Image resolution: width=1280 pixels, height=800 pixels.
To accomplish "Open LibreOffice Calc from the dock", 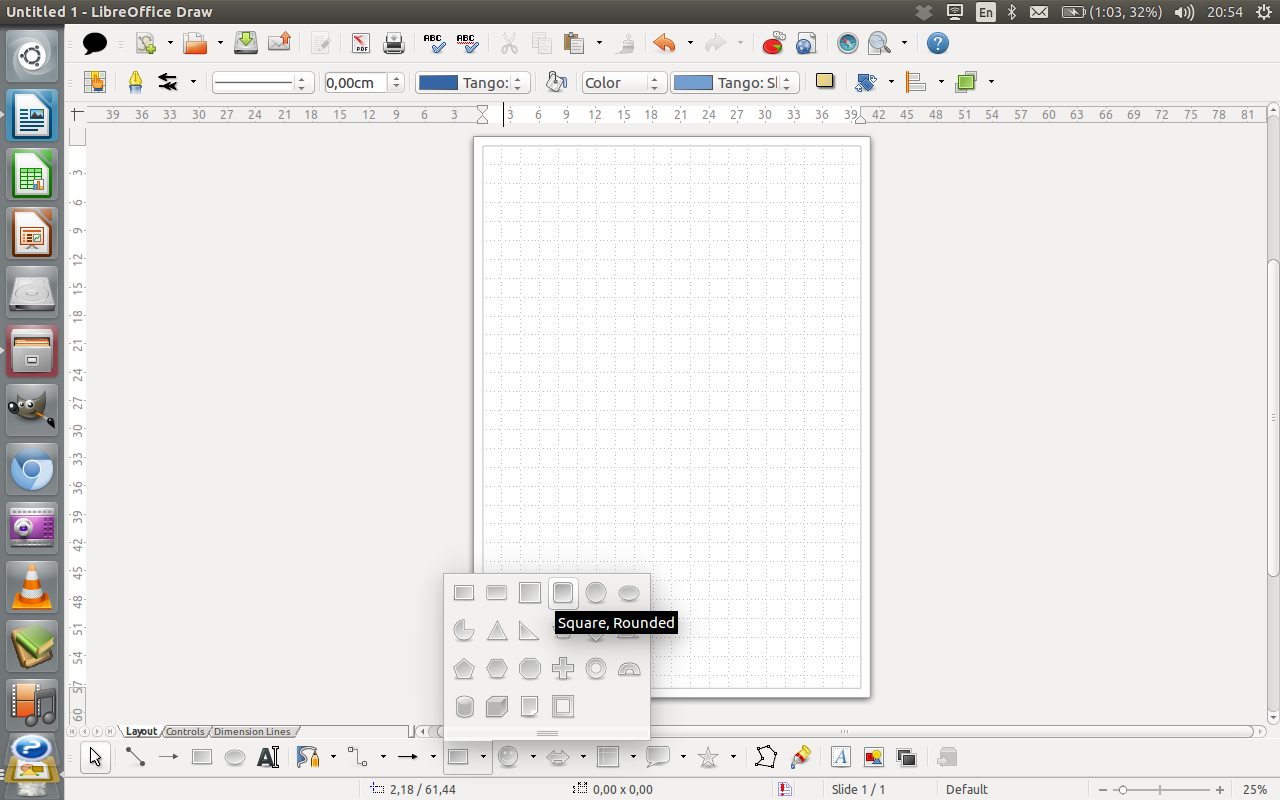I will (32, 175).
